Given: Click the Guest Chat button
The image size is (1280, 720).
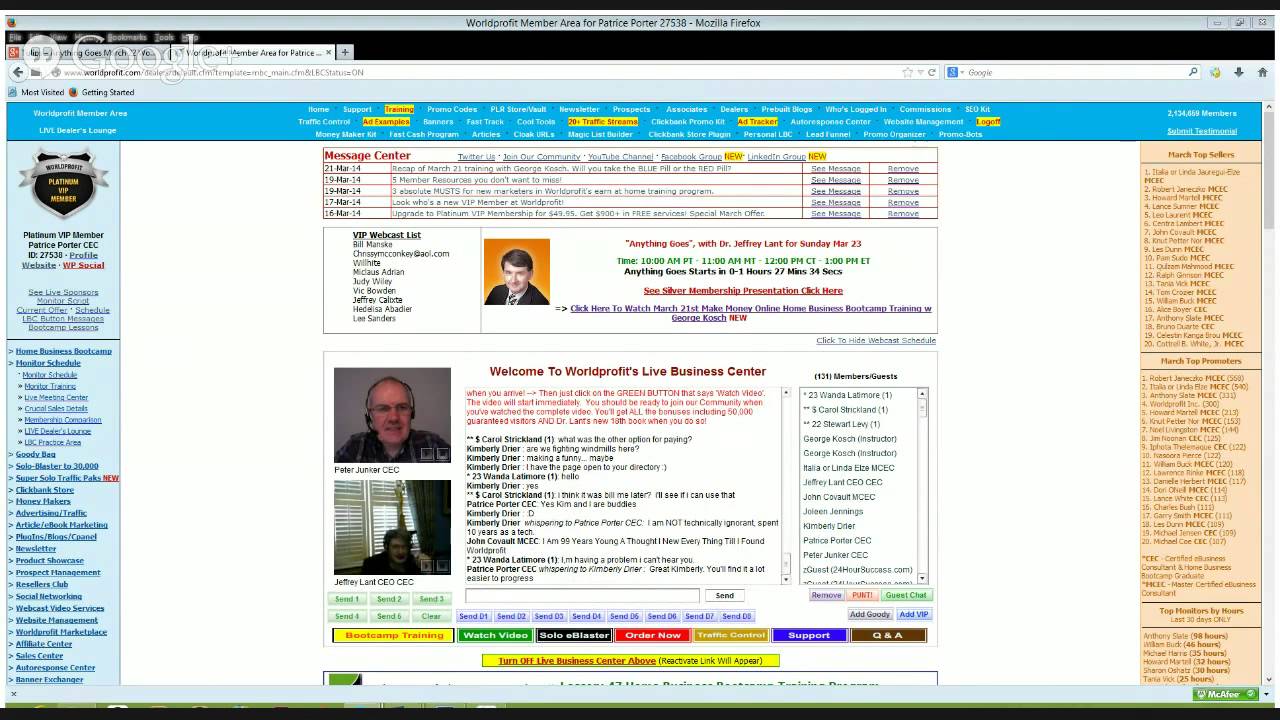Looking at the screenshot, I should [906, 595].
